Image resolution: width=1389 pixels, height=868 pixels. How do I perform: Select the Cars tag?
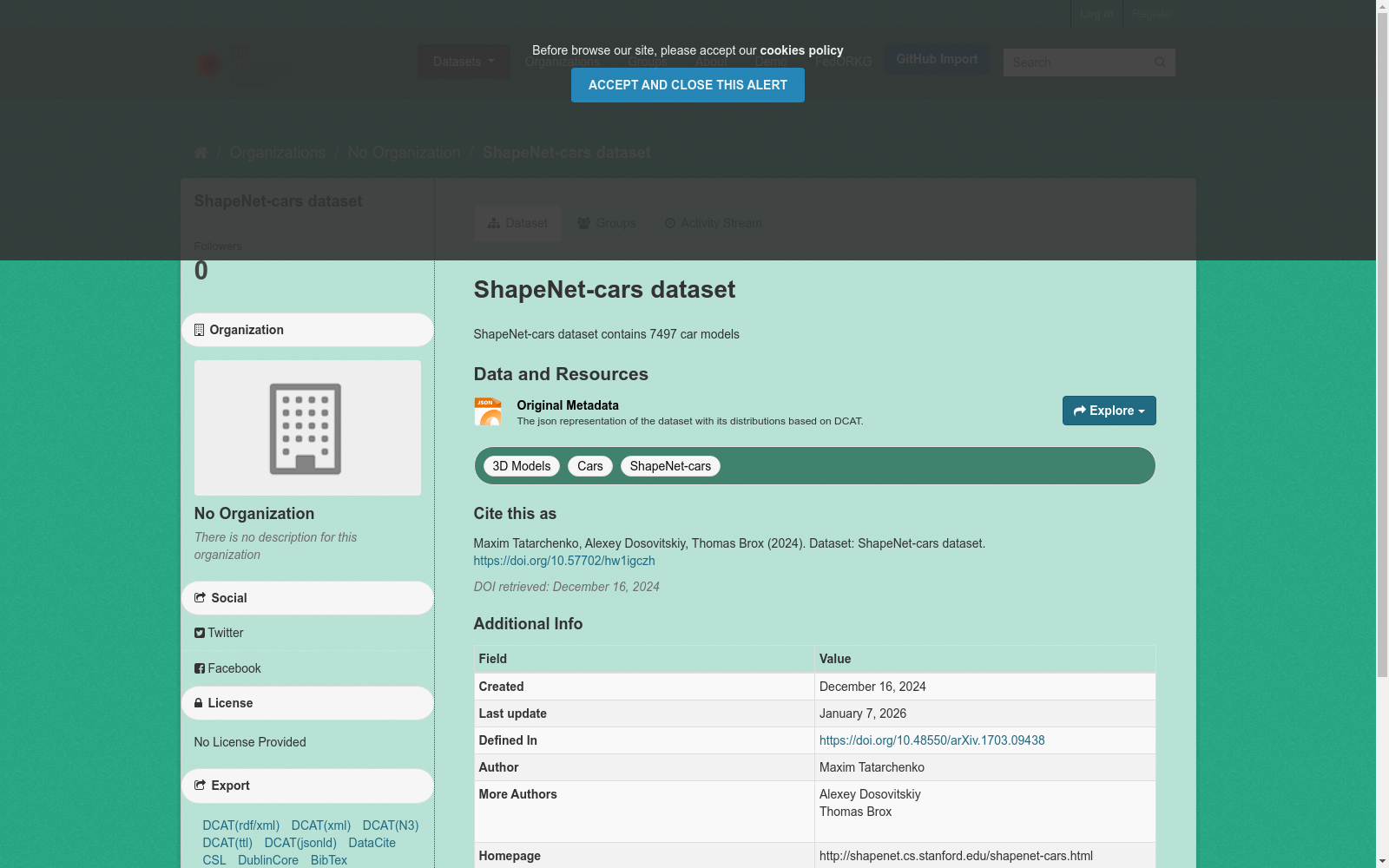point(590,466)
